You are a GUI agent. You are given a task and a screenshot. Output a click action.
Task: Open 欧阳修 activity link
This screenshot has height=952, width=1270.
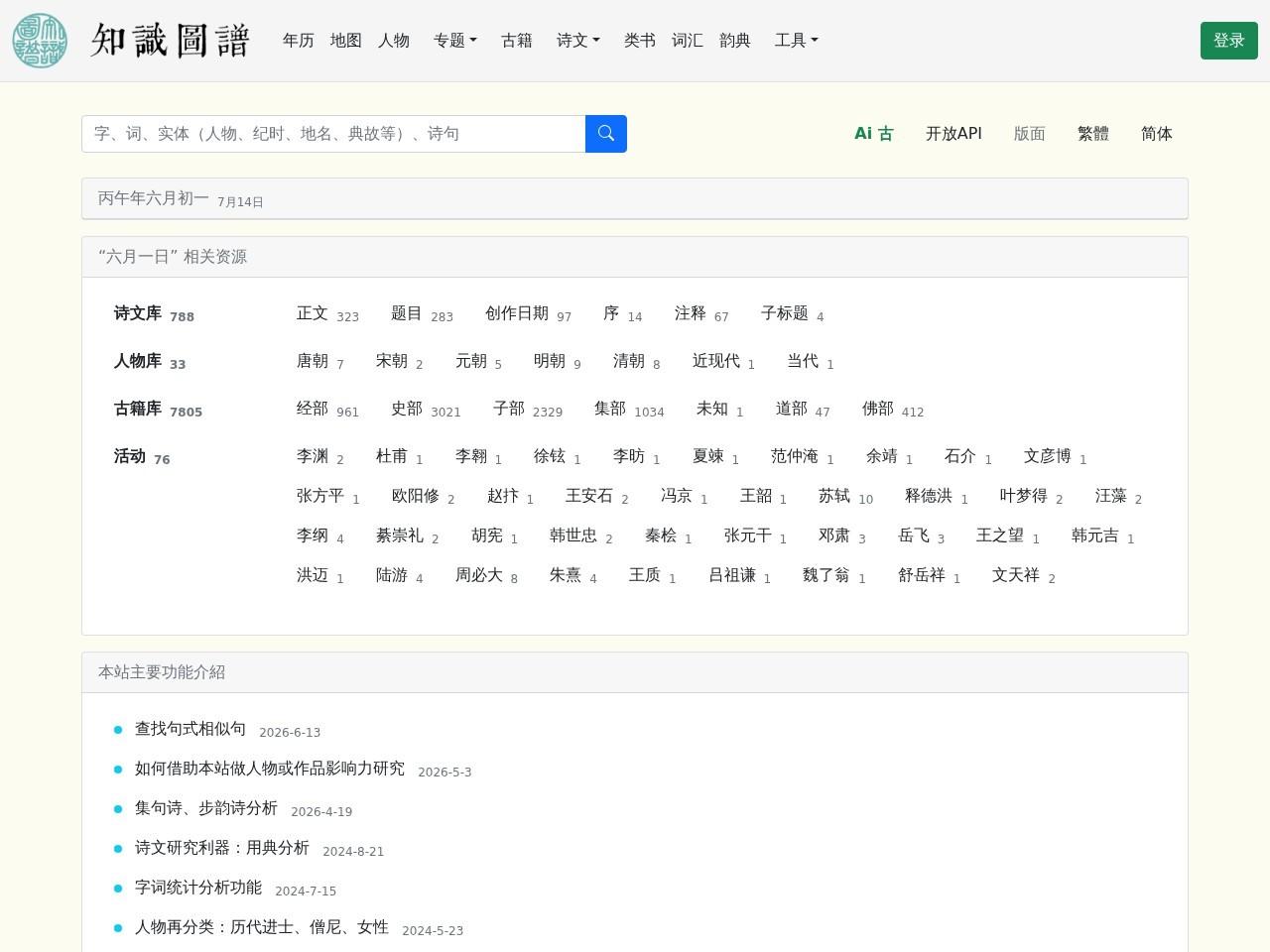pos(424,496)
